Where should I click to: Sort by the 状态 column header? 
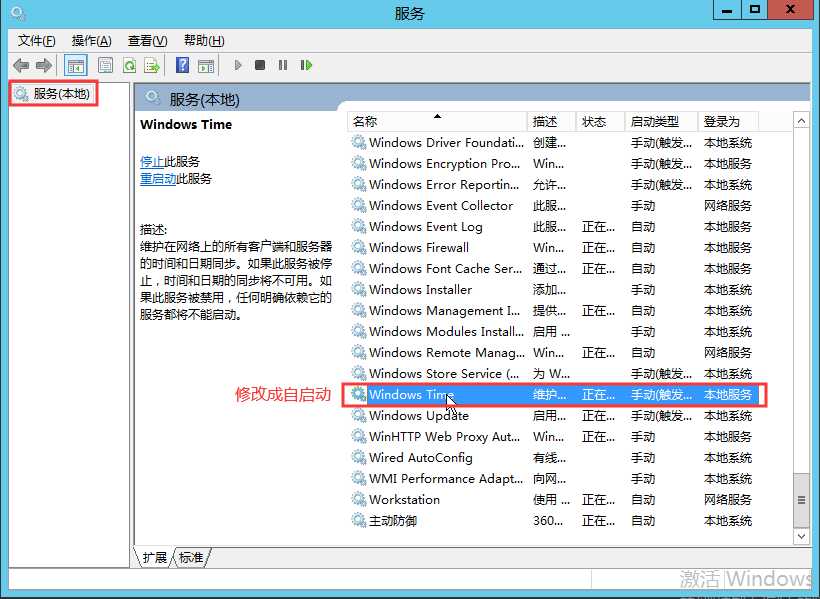[600, 122]
